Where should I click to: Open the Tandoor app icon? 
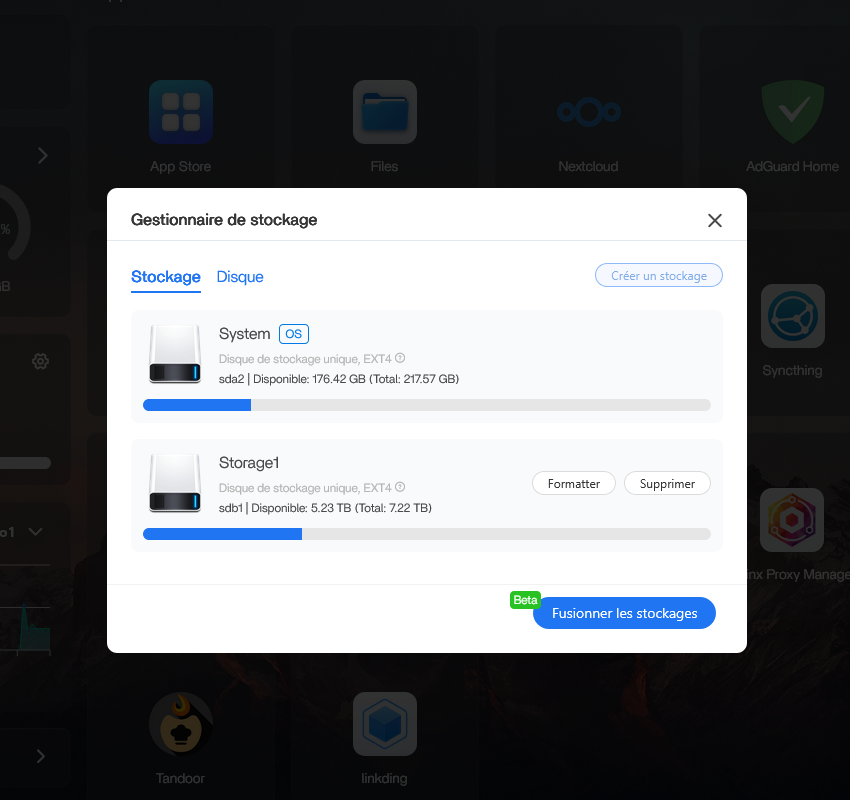pos(181,724)
